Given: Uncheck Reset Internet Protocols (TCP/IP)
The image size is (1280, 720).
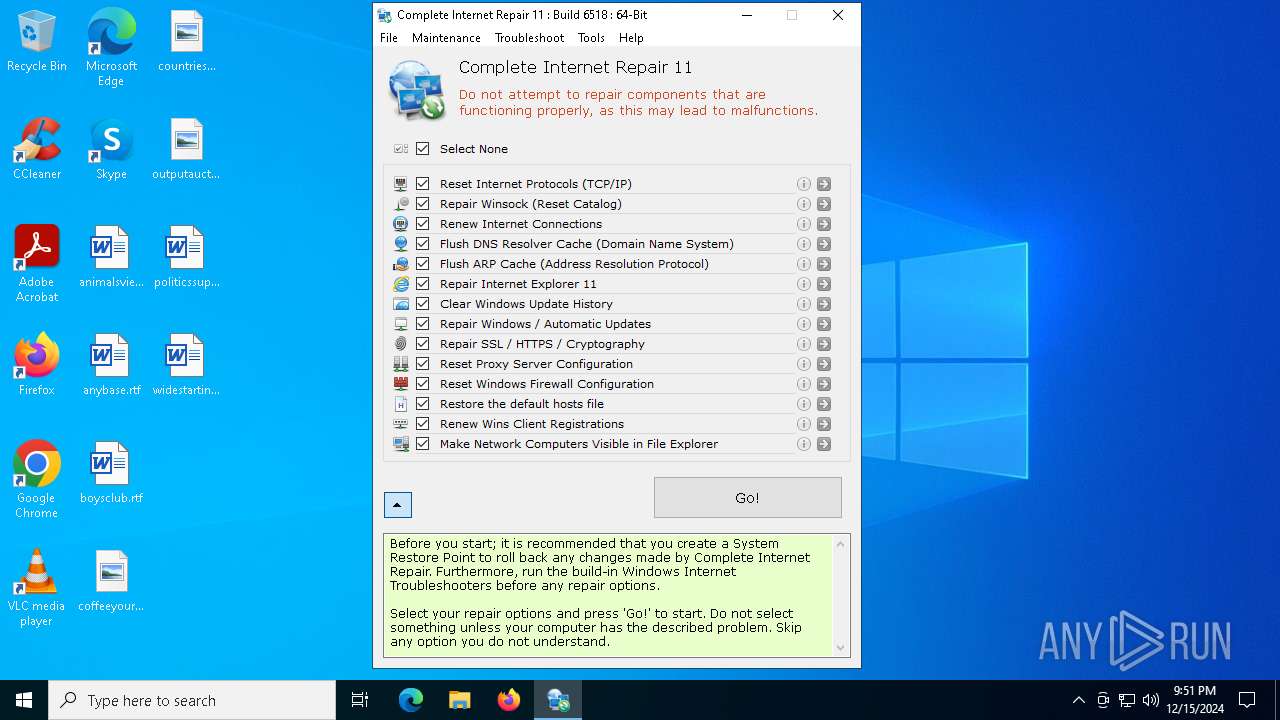Looking at the screenshot, I should pyautogui.click(x=423, y=184).
